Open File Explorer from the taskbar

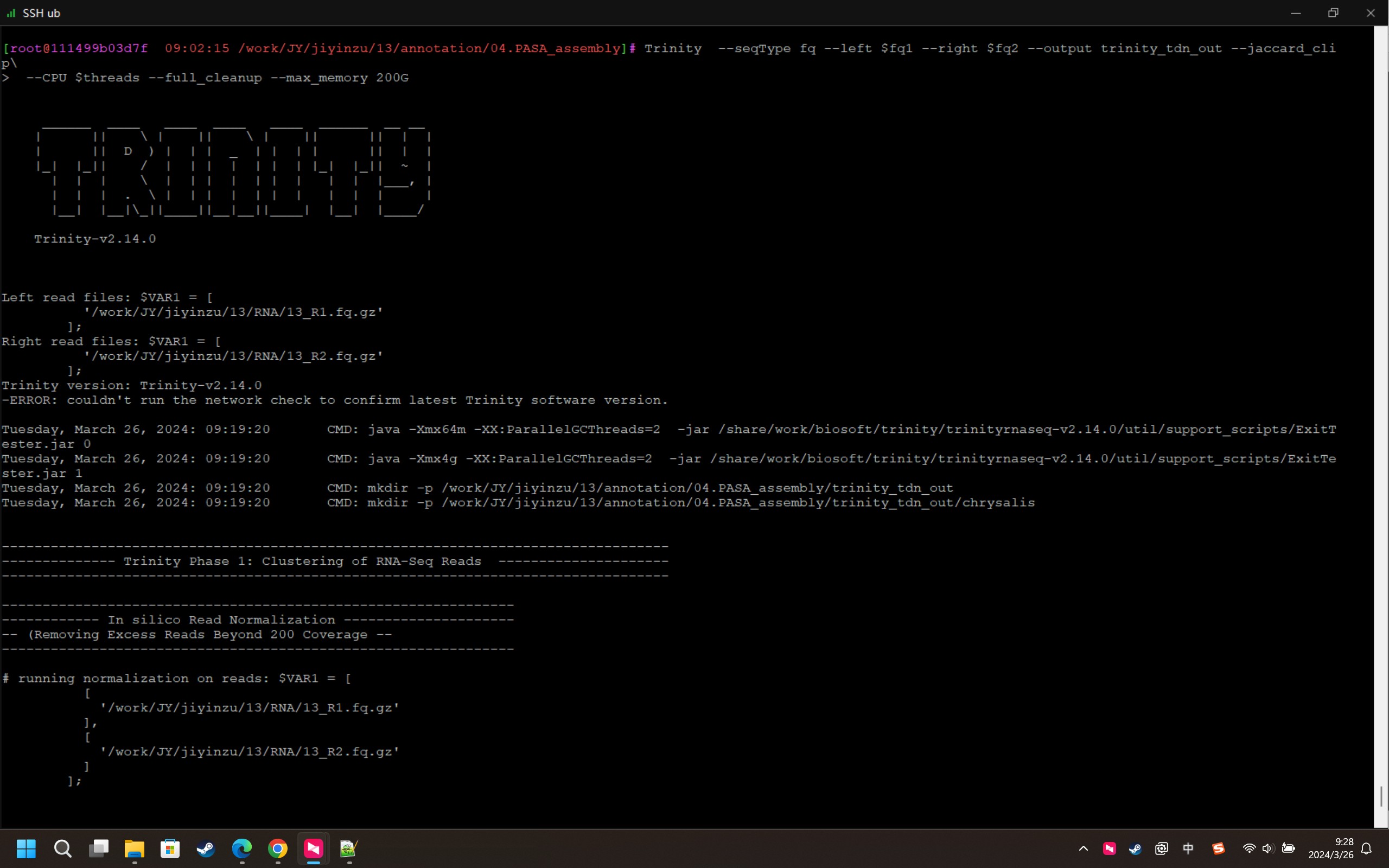coord(135,848)
